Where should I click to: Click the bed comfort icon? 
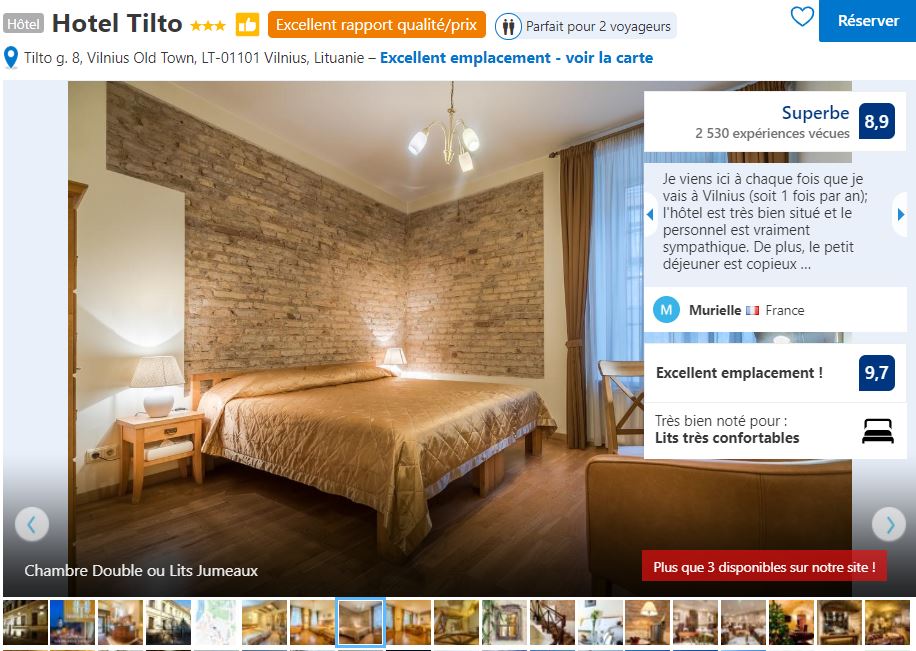click(877, 431)
